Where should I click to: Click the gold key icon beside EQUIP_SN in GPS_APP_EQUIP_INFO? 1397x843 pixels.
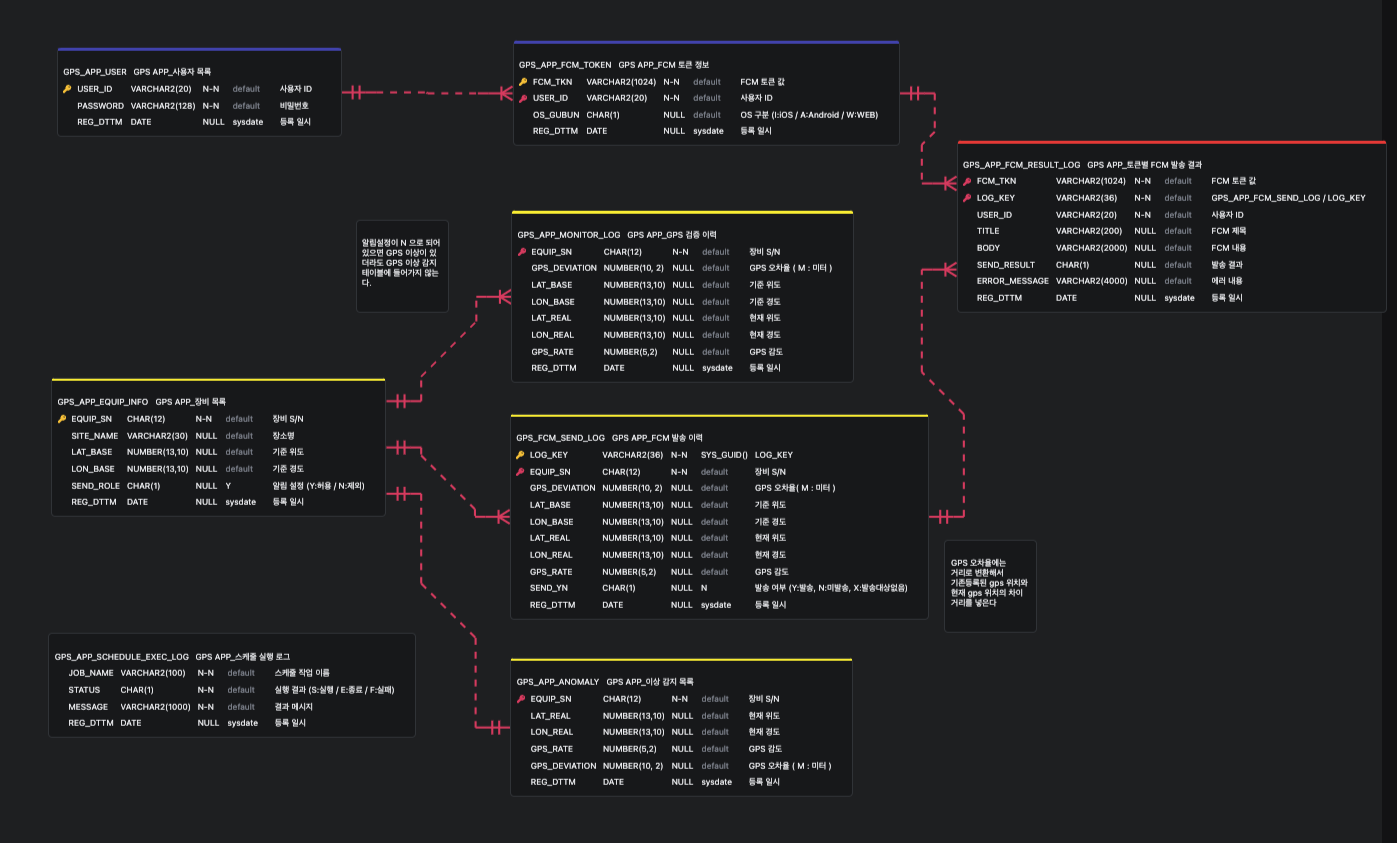[62, 419]
